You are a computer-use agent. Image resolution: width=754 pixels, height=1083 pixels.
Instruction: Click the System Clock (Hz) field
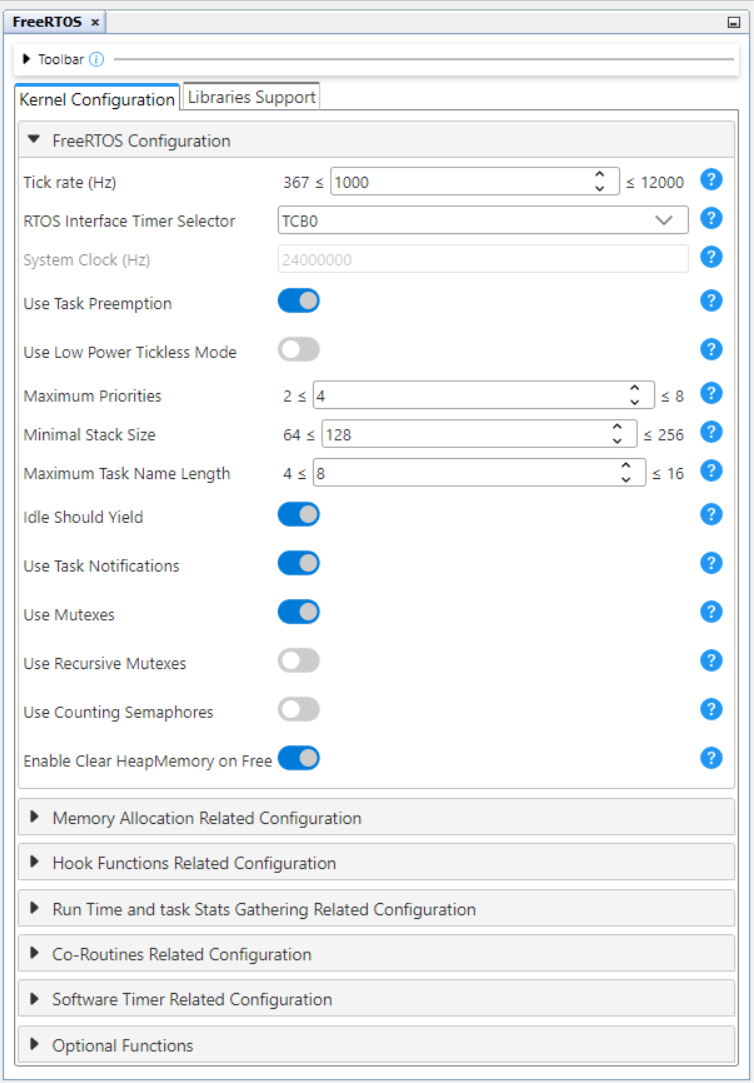click(x=483, y=259)
